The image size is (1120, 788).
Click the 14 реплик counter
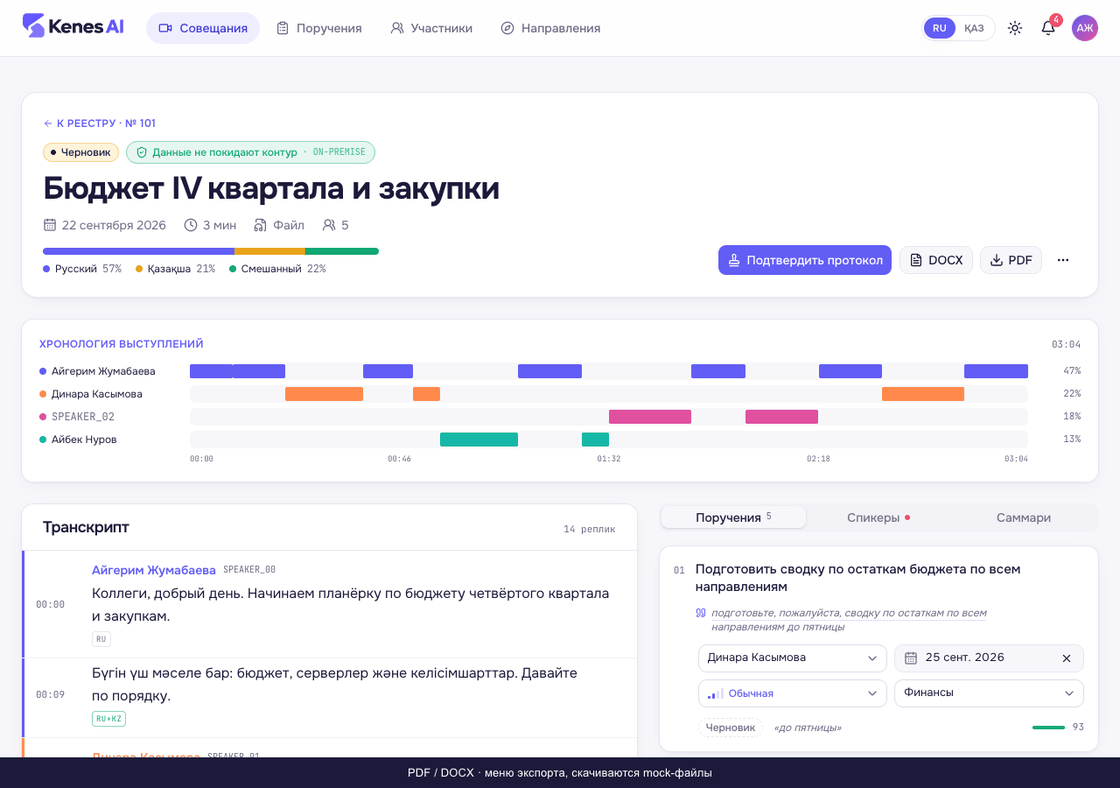click(x=589, y=529)
